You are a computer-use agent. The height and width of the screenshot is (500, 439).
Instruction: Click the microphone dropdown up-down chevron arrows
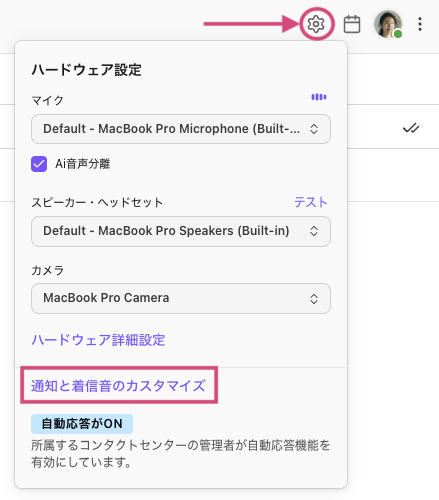(x=314, y=129)
